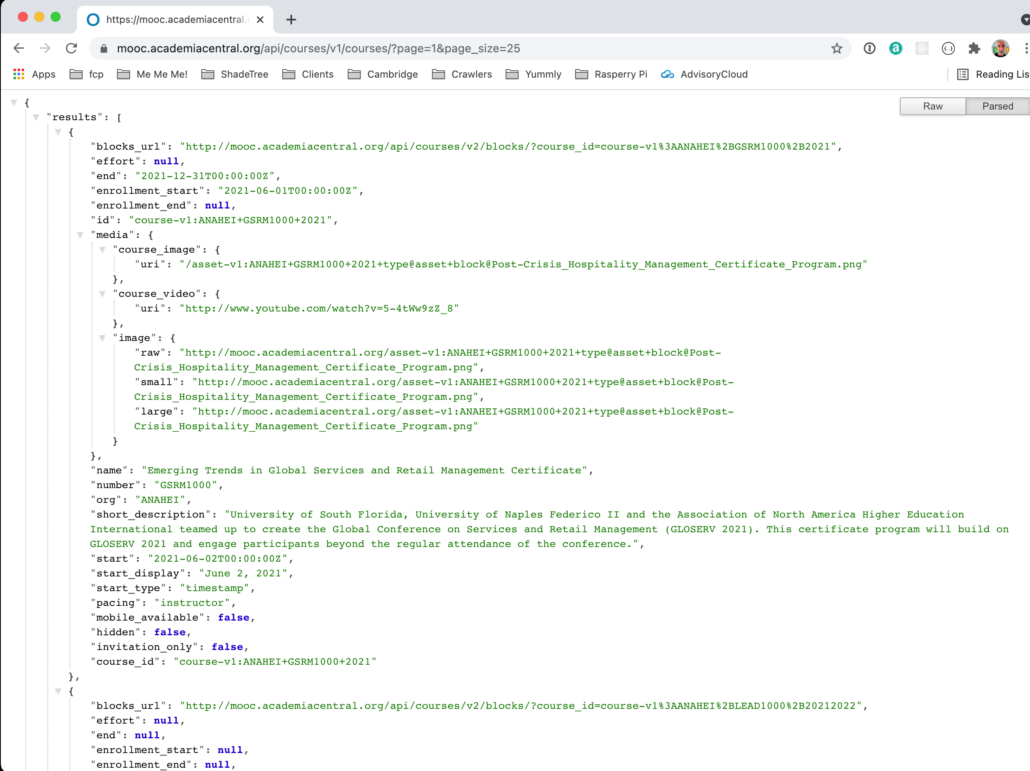Open a new browser tab
The height and width of the screenshot is (771, 1030).
click(x=291, y=20)
